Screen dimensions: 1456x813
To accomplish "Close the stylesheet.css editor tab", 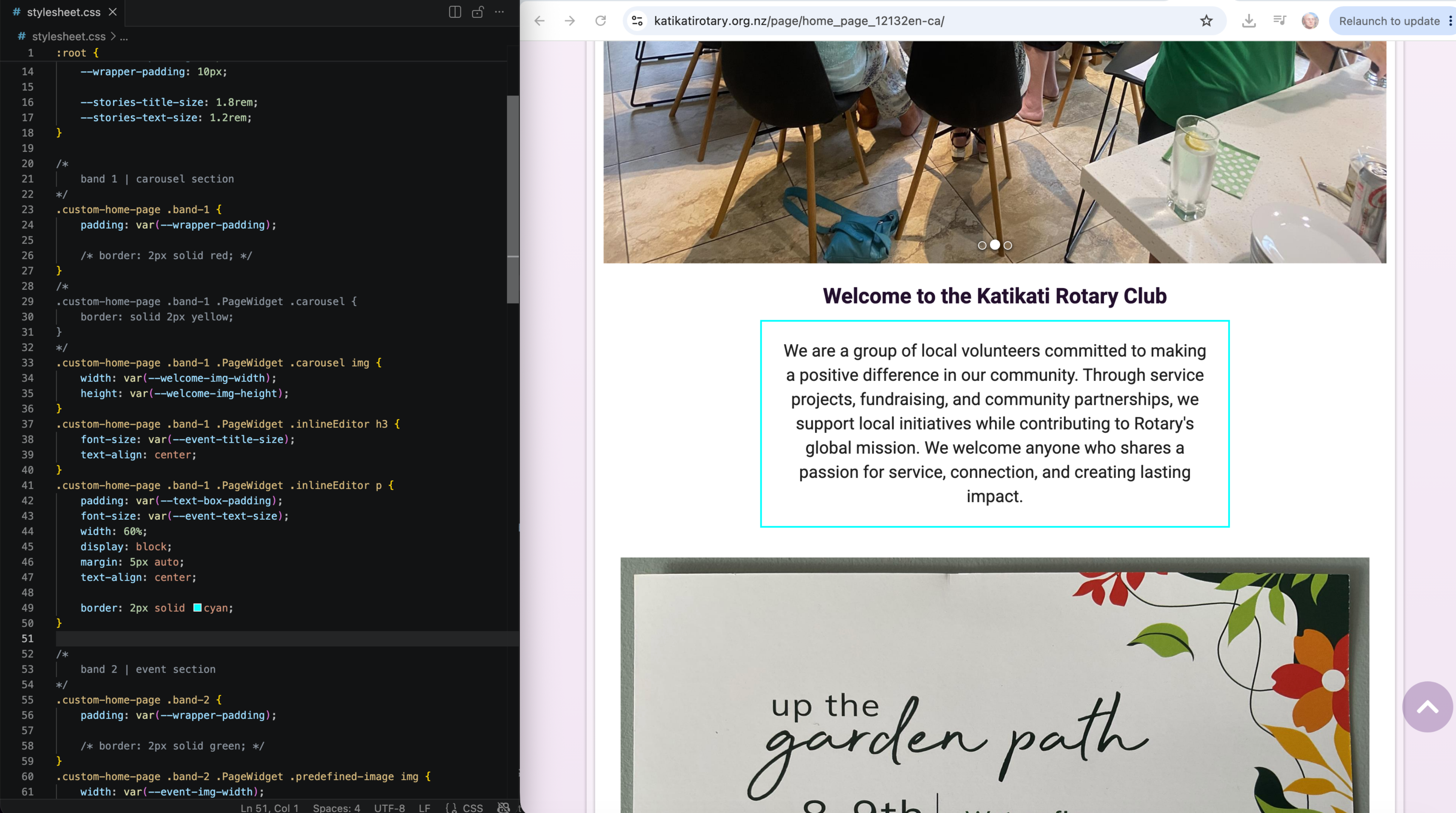I will (x=113, y=12).
